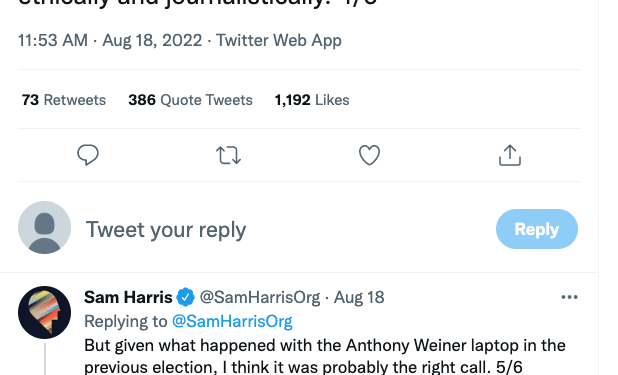This screenshot has height=375, width=618.
Task: Open the Sam Harris display name link
Action: [128, 297]
